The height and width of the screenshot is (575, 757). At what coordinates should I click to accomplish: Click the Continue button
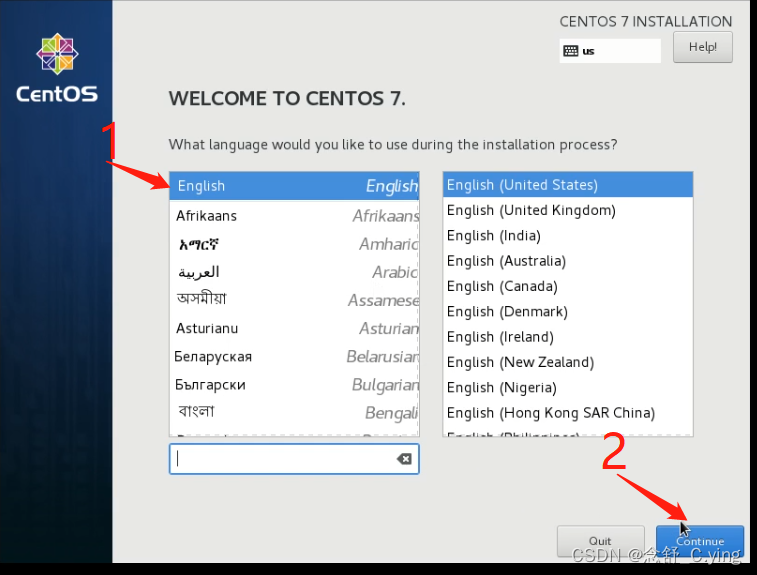pos(700,541)
